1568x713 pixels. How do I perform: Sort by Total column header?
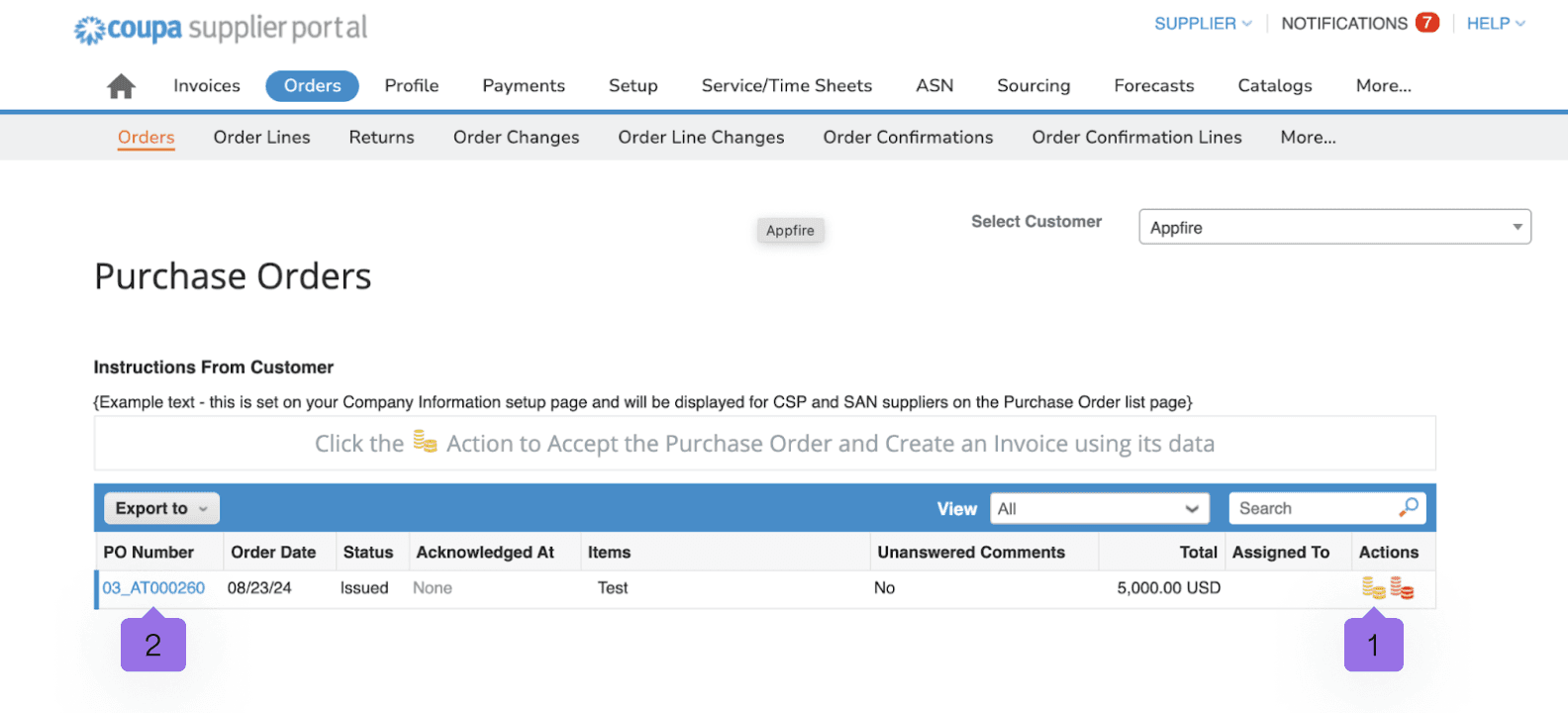[x=1199, y=553]
